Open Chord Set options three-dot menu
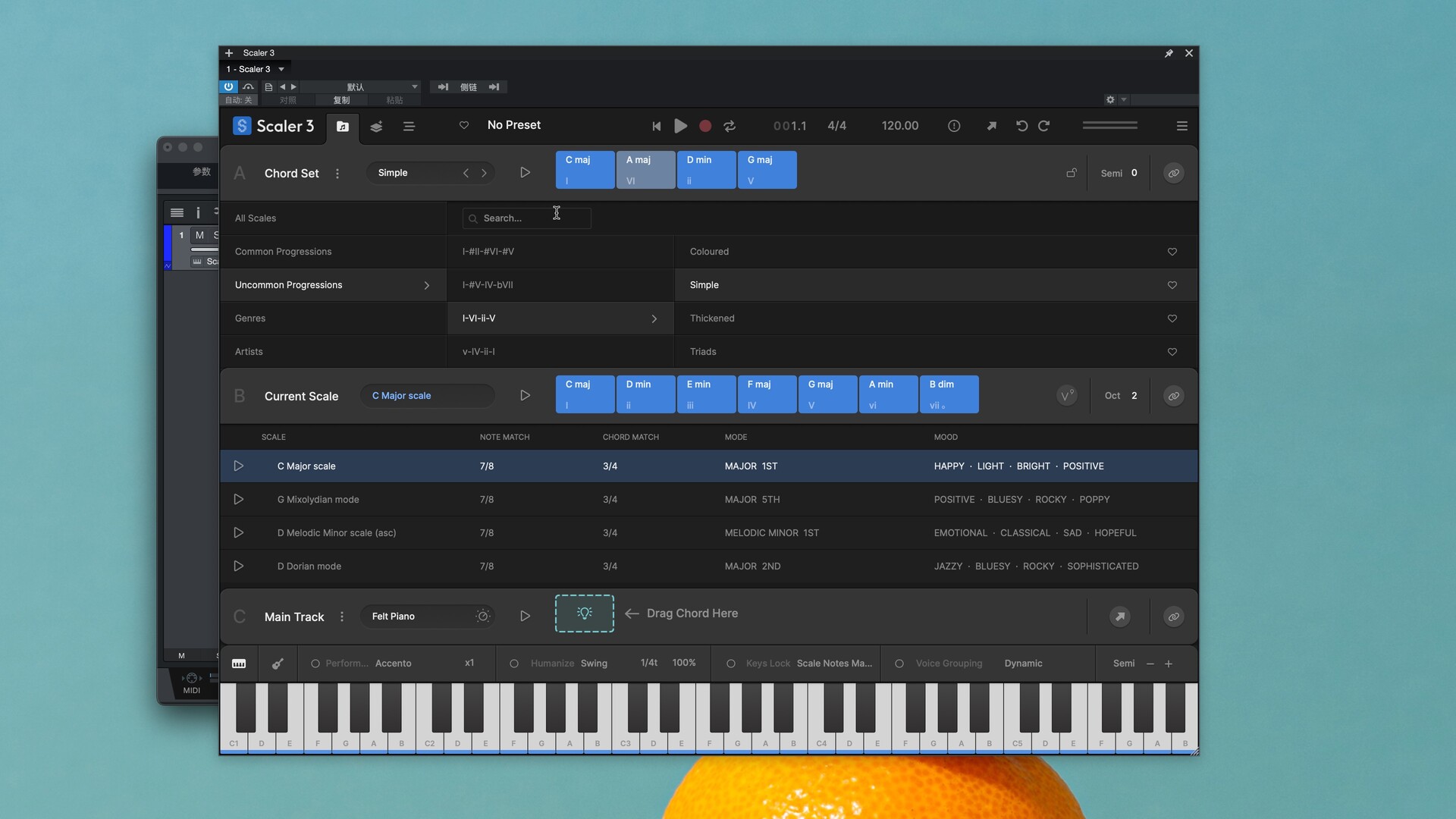Screen dimensions: 1456x819 coord(337,174)
